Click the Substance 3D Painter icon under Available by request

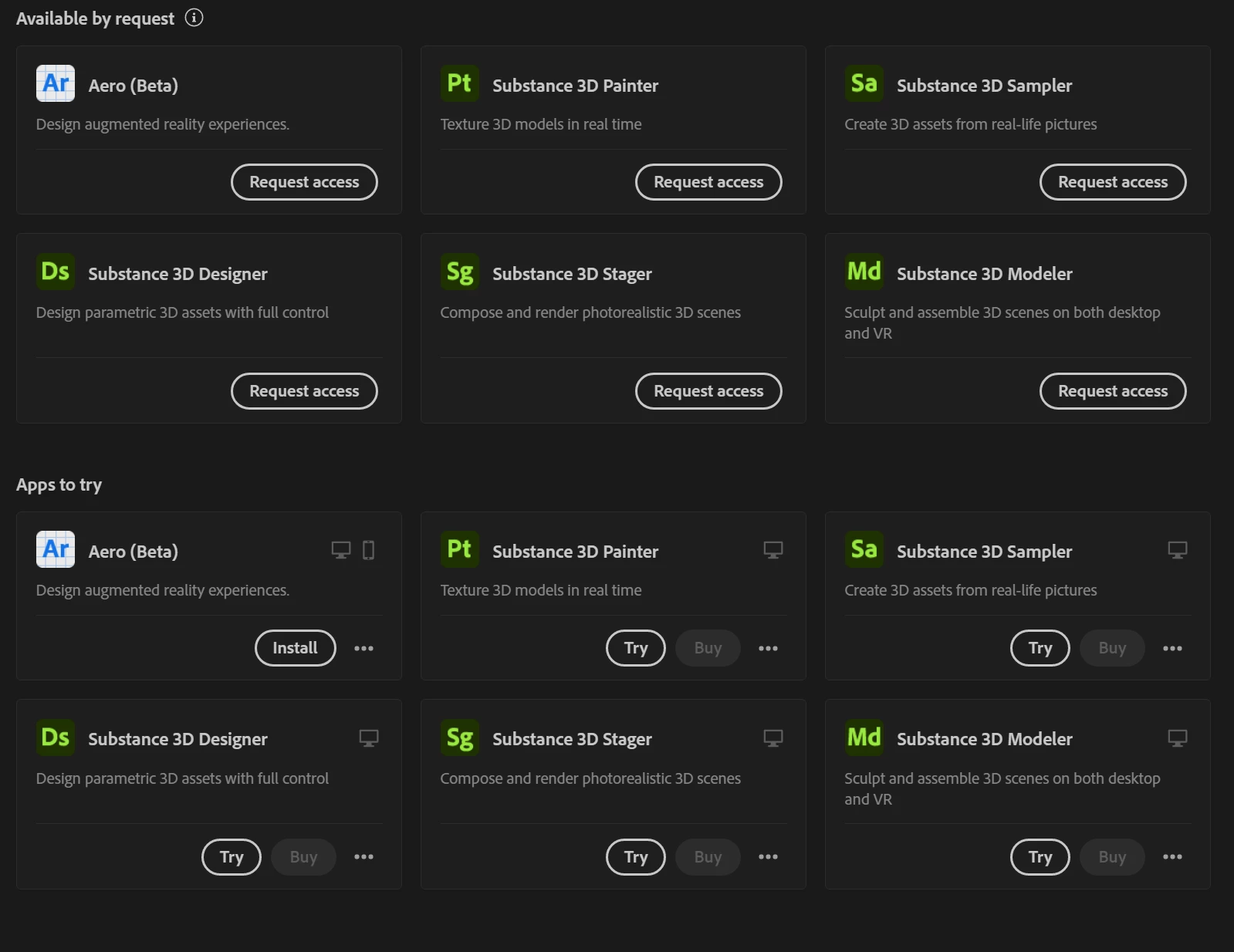pos(460,83)
